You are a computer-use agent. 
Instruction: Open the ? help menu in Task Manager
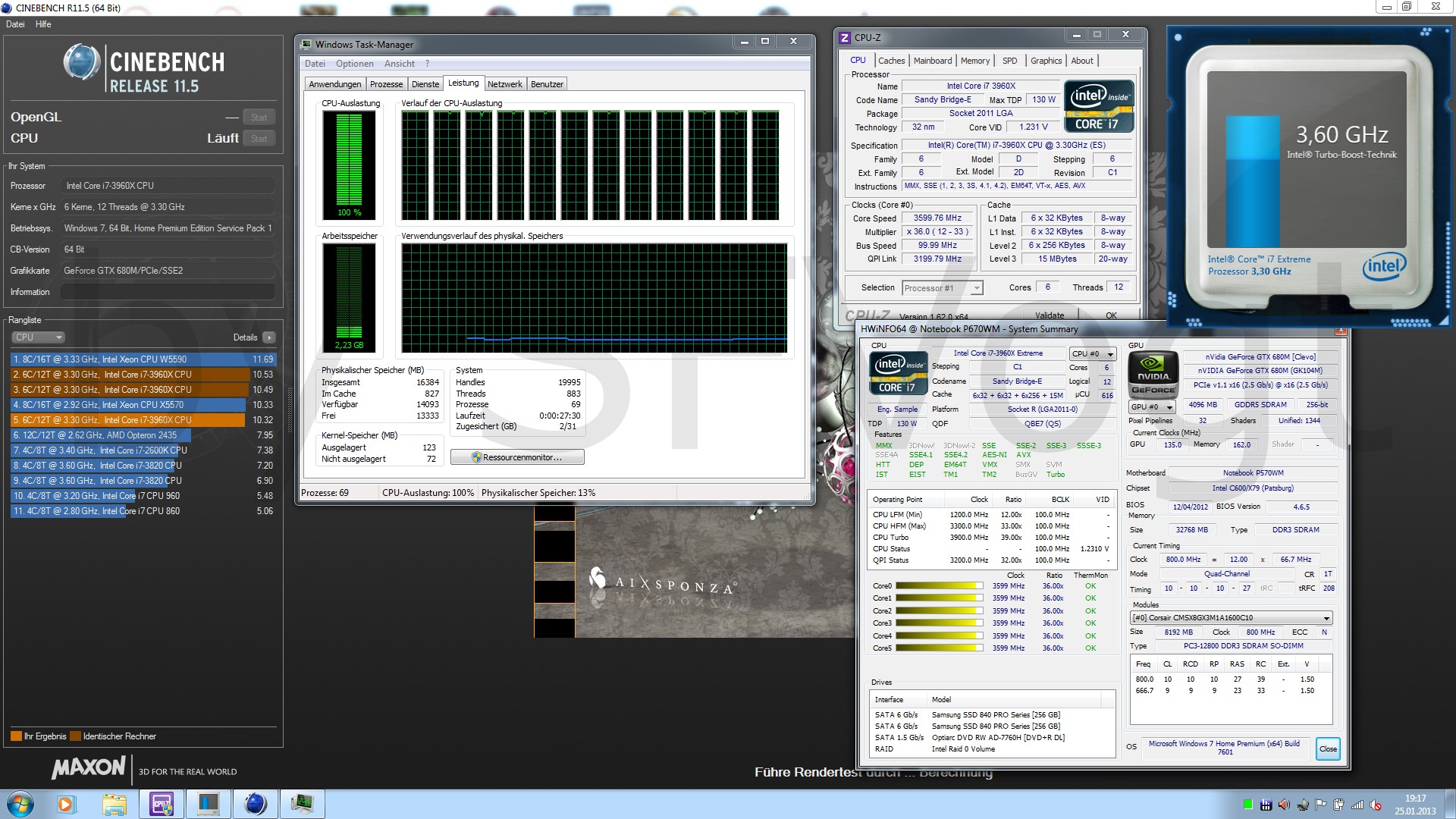point(427,64)
